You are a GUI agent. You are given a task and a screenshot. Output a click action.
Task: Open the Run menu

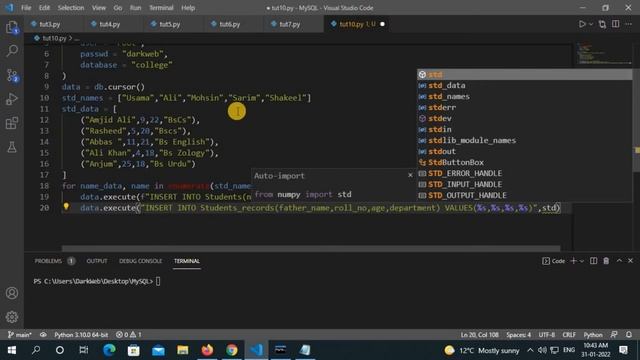[135, 8]
